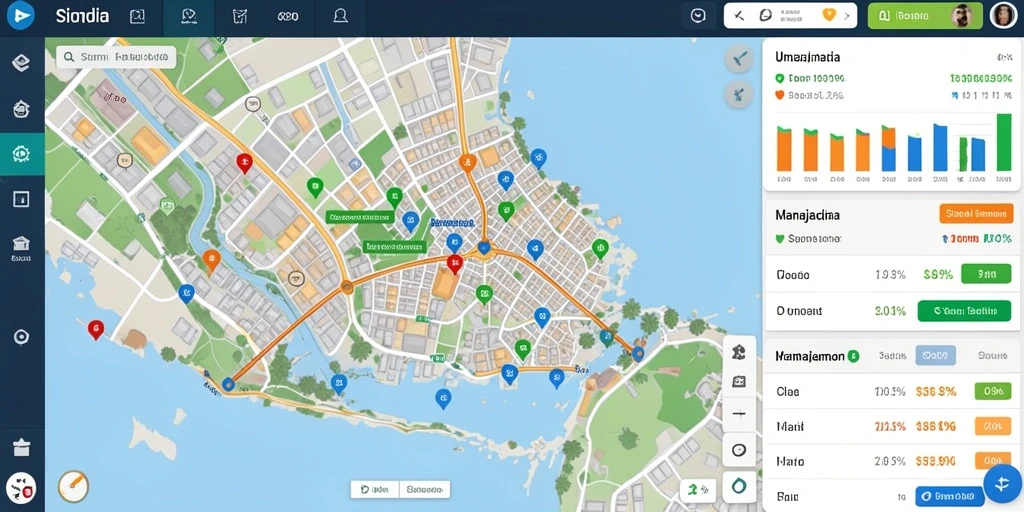This screenshot has height=512, width=1024.
Task: Expand the circular dropdown icon in top bar
Action: (698, 16)
